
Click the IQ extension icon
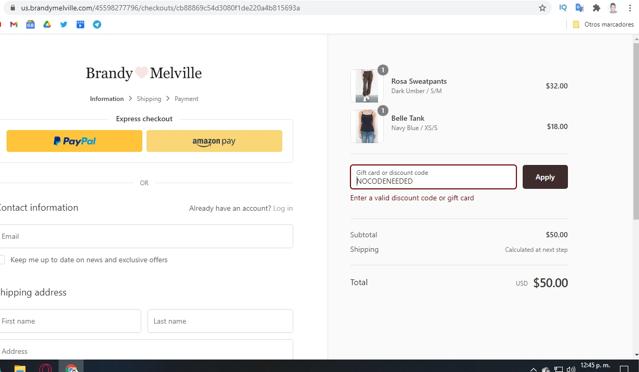tap(563, 8)
